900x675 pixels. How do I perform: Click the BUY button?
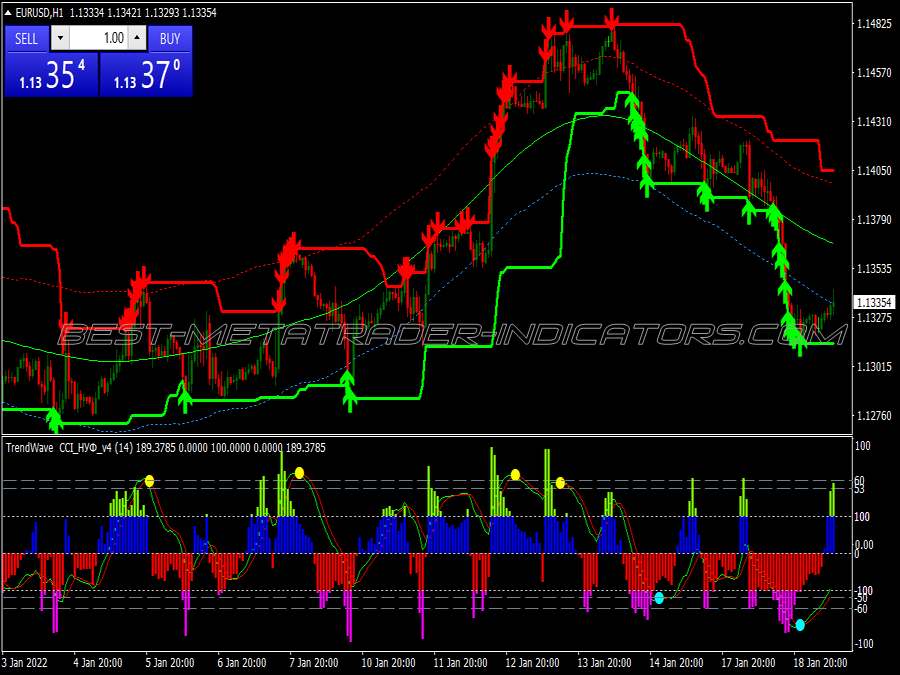click(170, 38)
